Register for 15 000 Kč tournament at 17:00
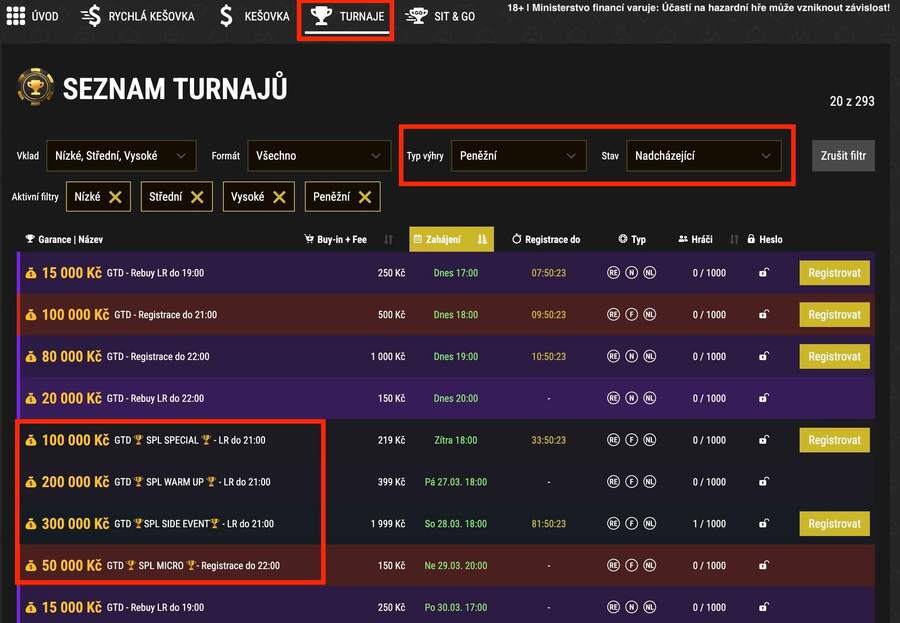Image resolution: width=900 pixels, height=623 pixels. (x=834, y=273)
